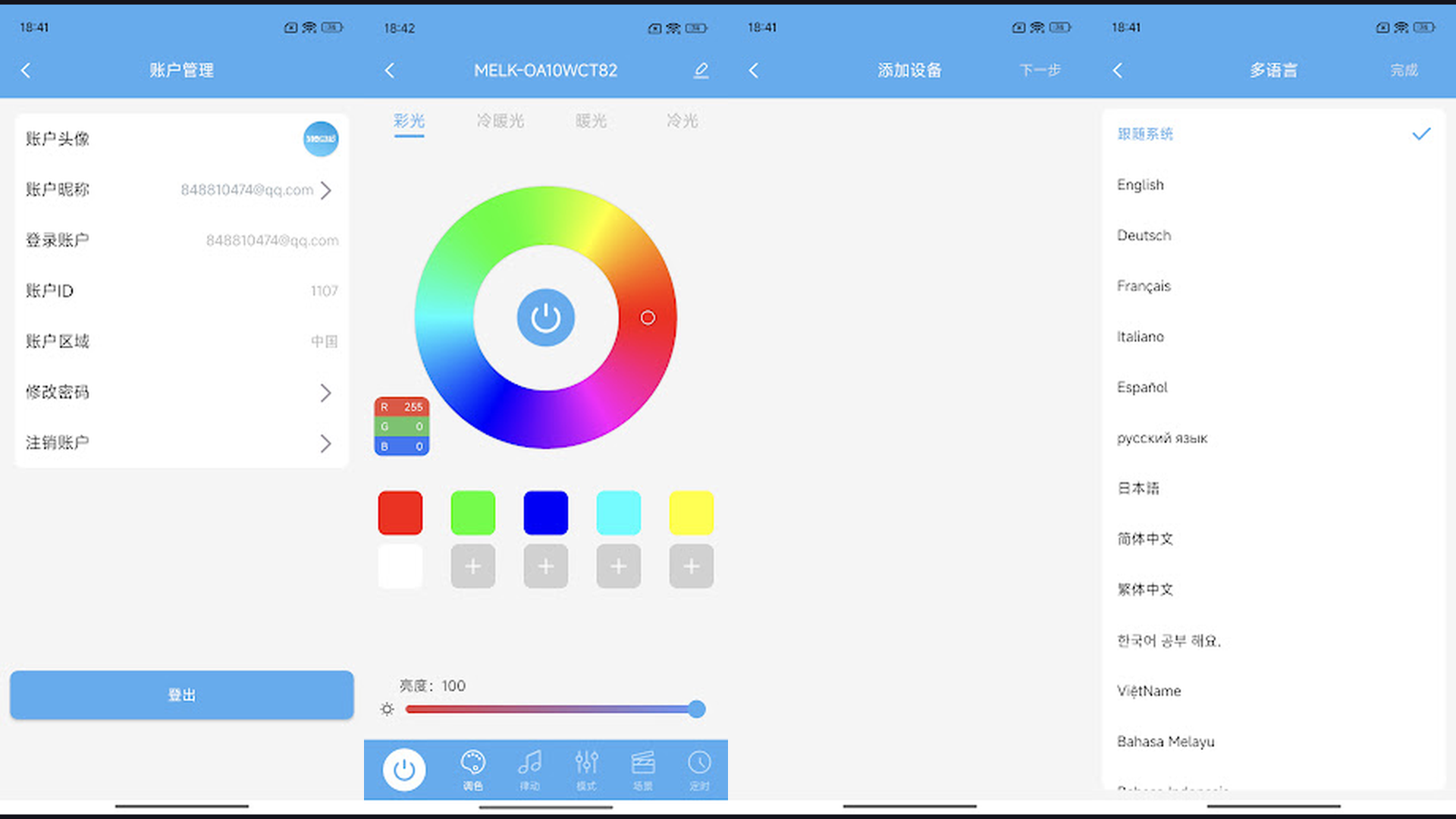This screenshot has width=1456, height=819.
Task: Tap the brightness sun icon beside the slider
Action: pyautogui.click(x=387, y=708)
